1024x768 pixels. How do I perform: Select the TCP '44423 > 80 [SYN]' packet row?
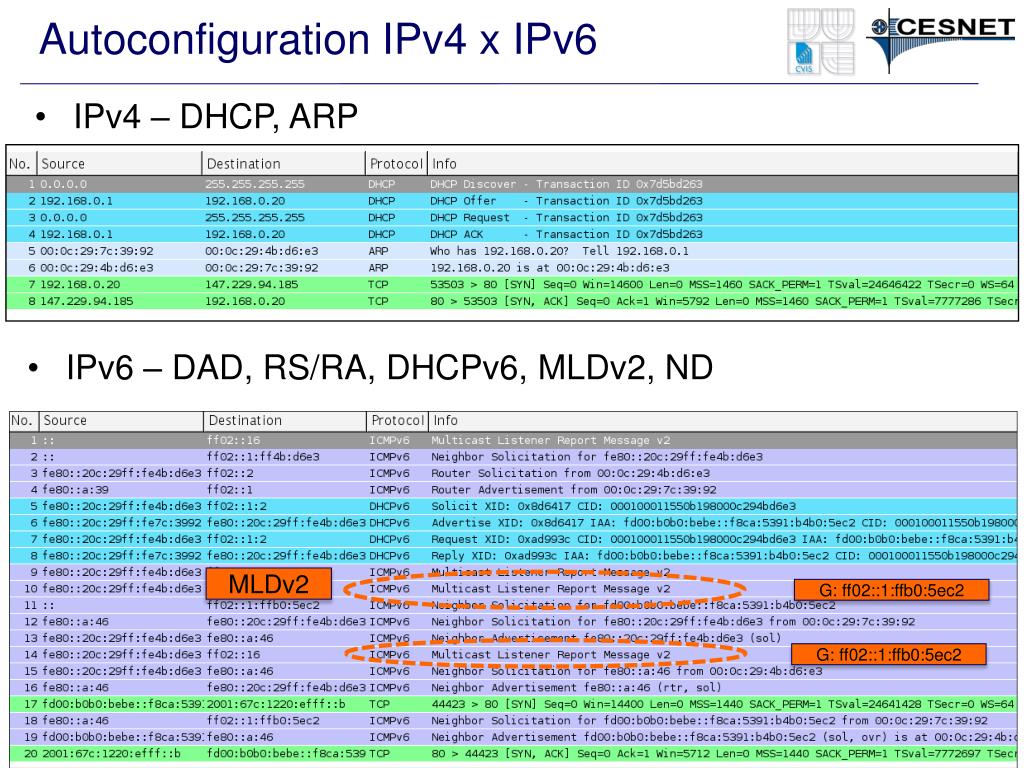point(513,704)
